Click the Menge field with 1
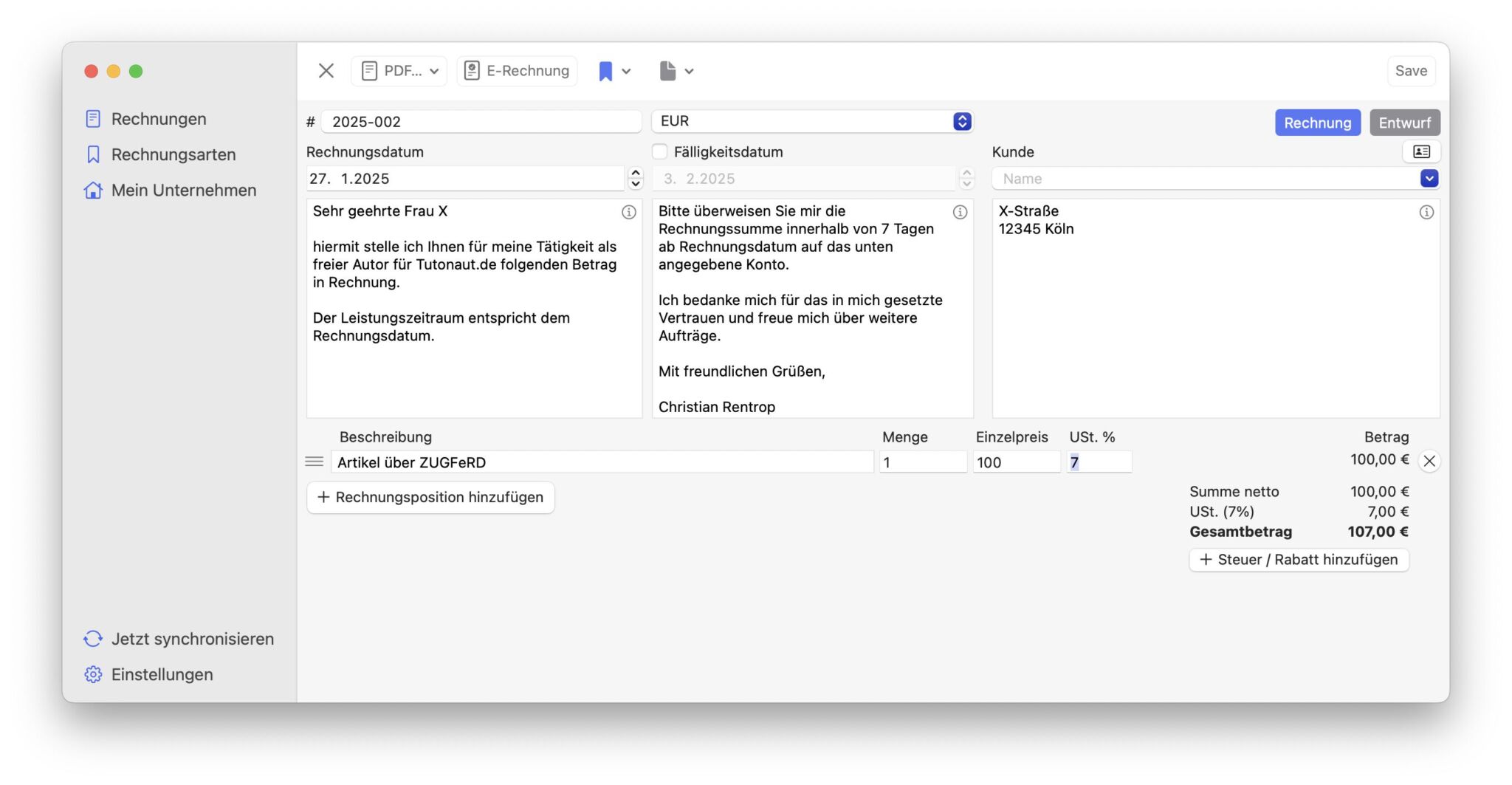The width and height of the screenshot is (1512, 785). click(923, 462)
